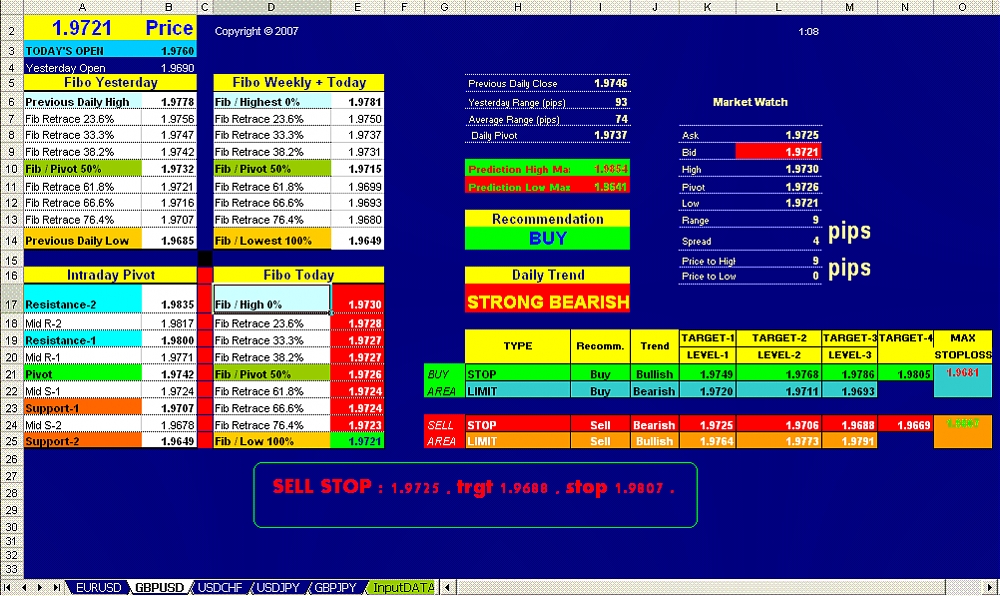Click previous sheet tab navigation arrow
The image size is (1000, 596).
coord(25,588)
